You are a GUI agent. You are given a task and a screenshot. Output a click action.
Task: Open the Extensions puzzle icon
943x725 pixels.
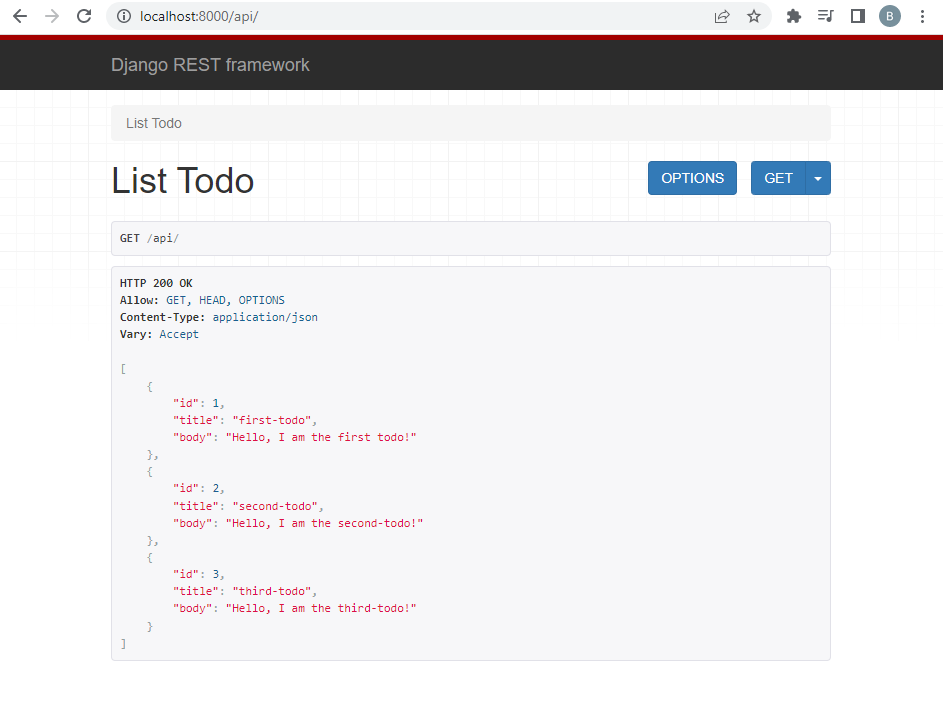click(794, 16)
